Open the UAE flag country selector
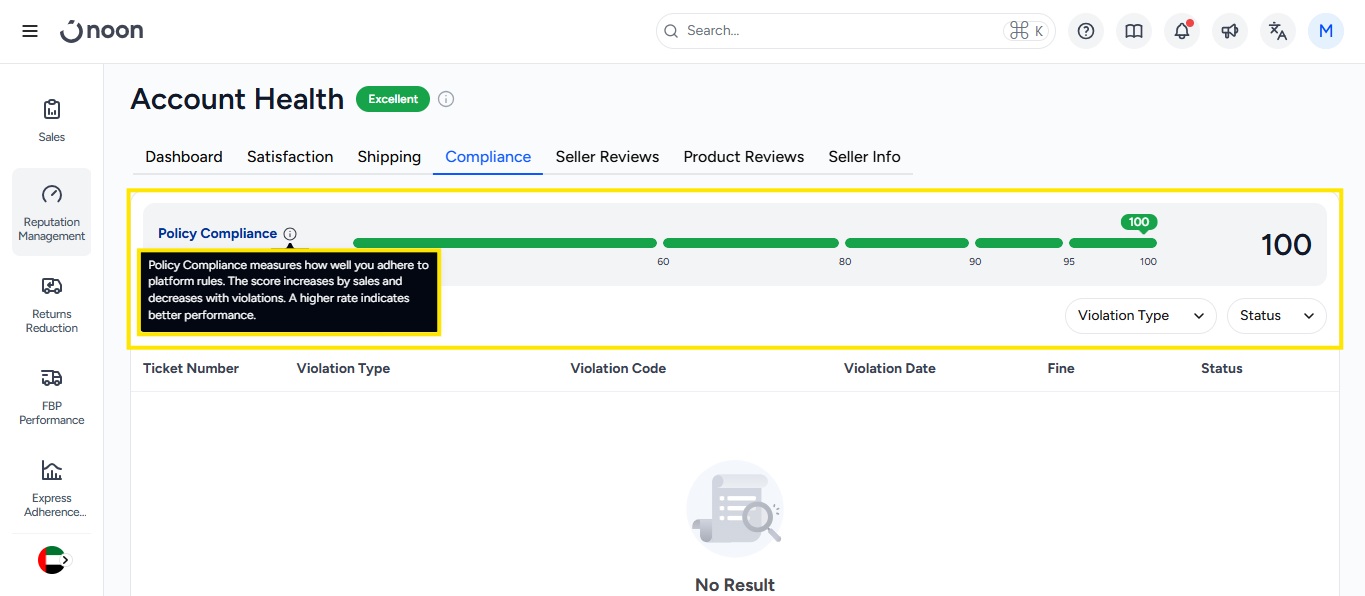Image resolution: width=1365 pixels, height=596 pixels. (x=52, y=560)
